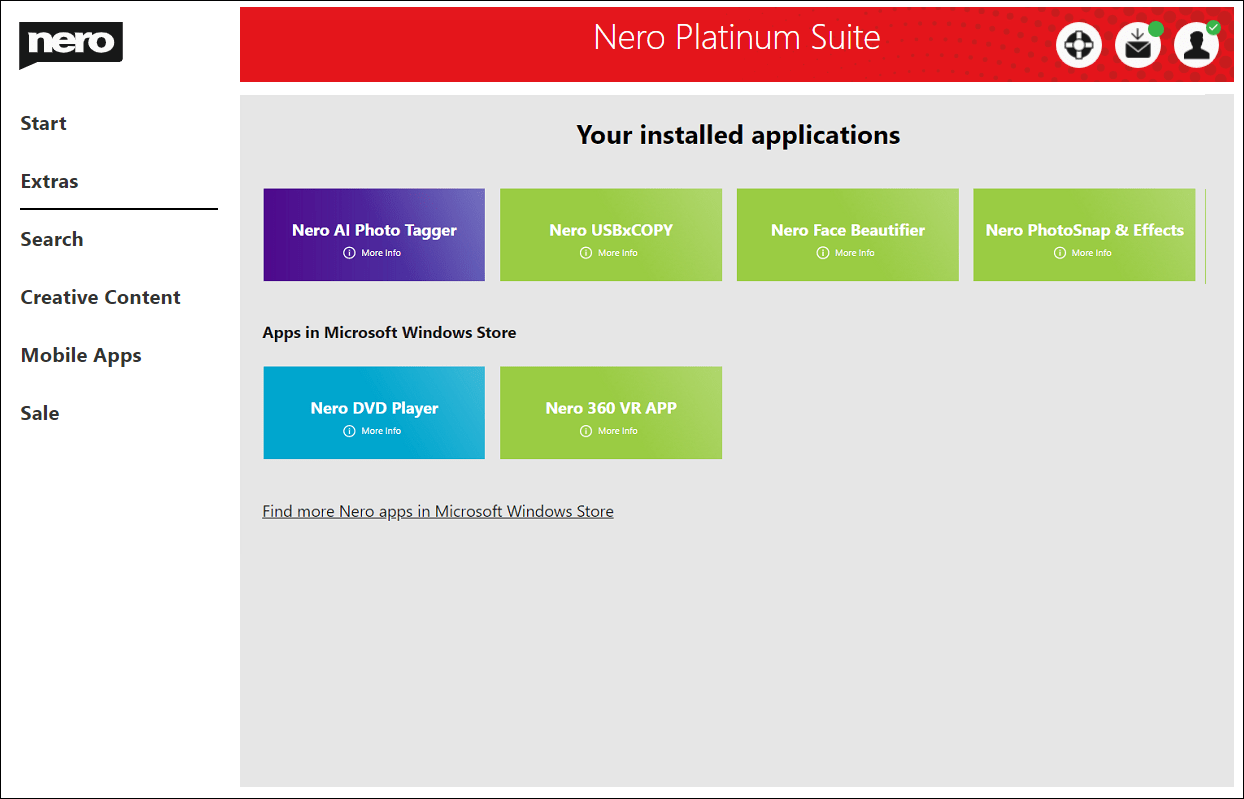
Task: Open the Sale page
Action: 40,414
